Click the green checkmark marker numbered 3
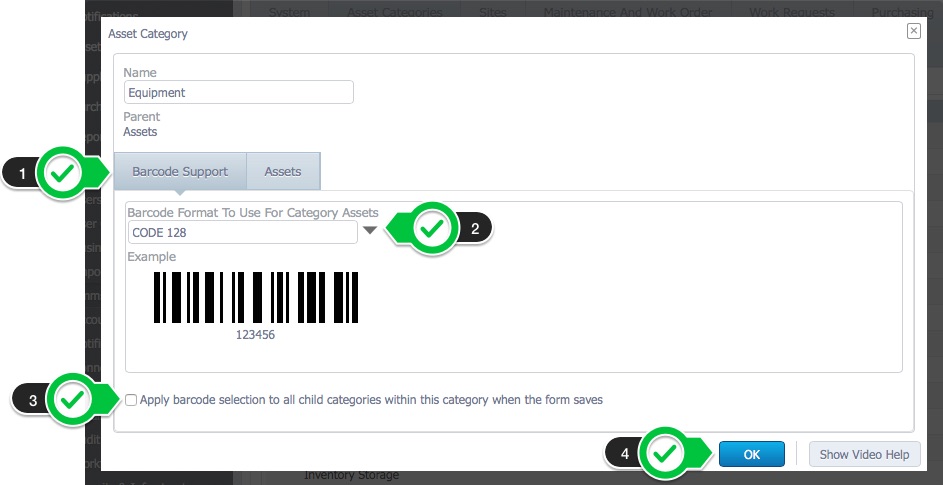The image size is (943, 485). [73, 400]
